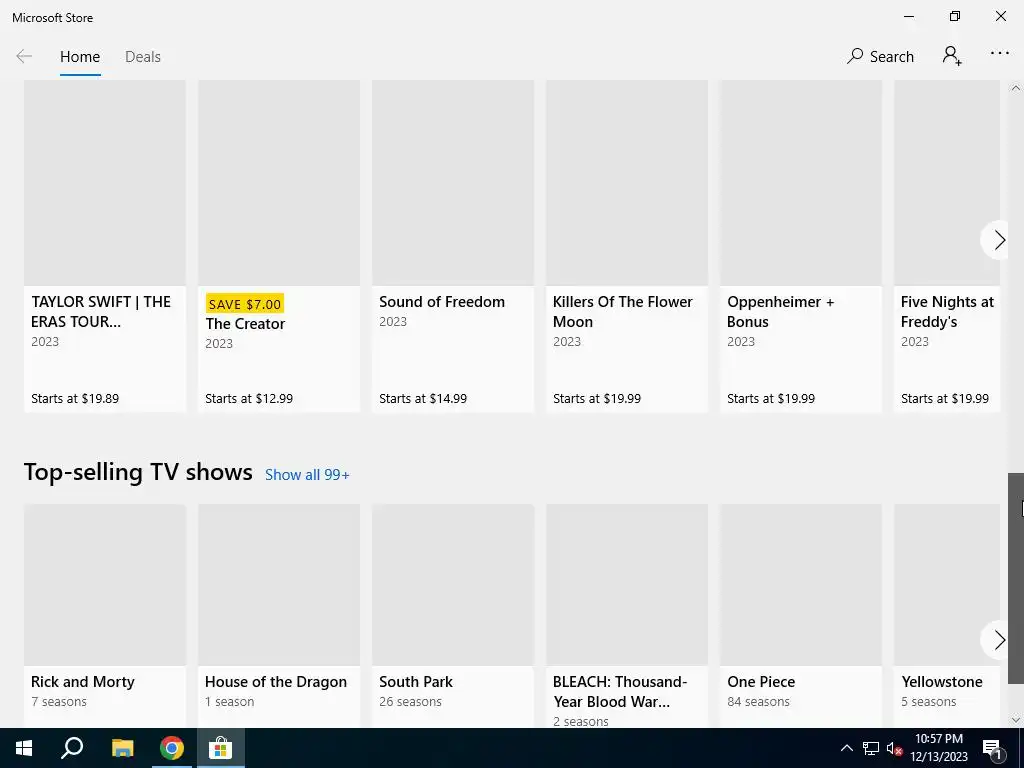
Task: Click 'Starts at $19.89' price
Action: (x=75, y=398)
